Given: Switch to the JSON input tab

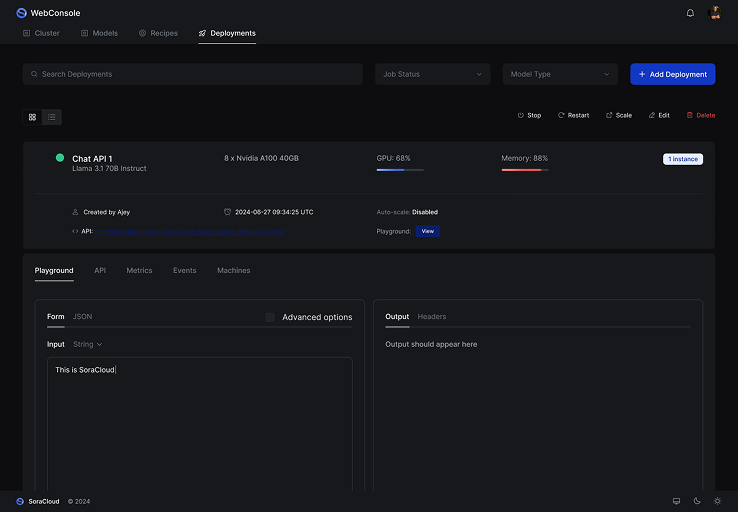Looking at the screenshot, I should 82,317.
